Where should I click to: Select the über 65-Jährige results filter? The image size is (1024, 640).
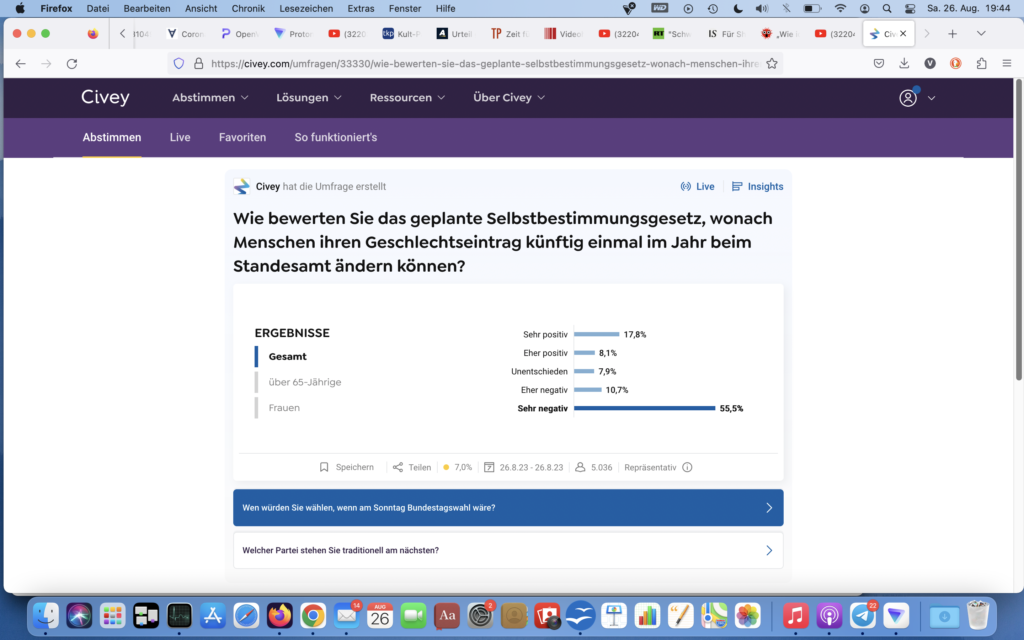(x=304, y=382)
